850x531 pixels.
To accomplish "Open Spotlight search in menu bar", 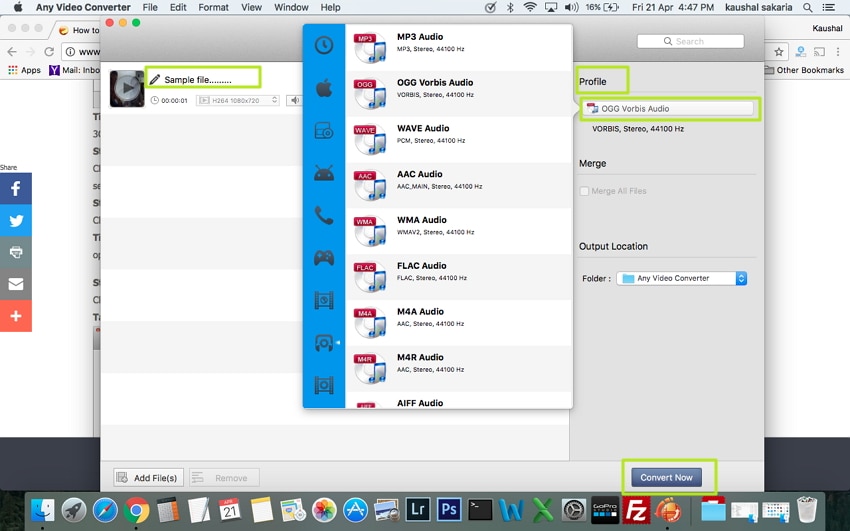I will 808,8.
